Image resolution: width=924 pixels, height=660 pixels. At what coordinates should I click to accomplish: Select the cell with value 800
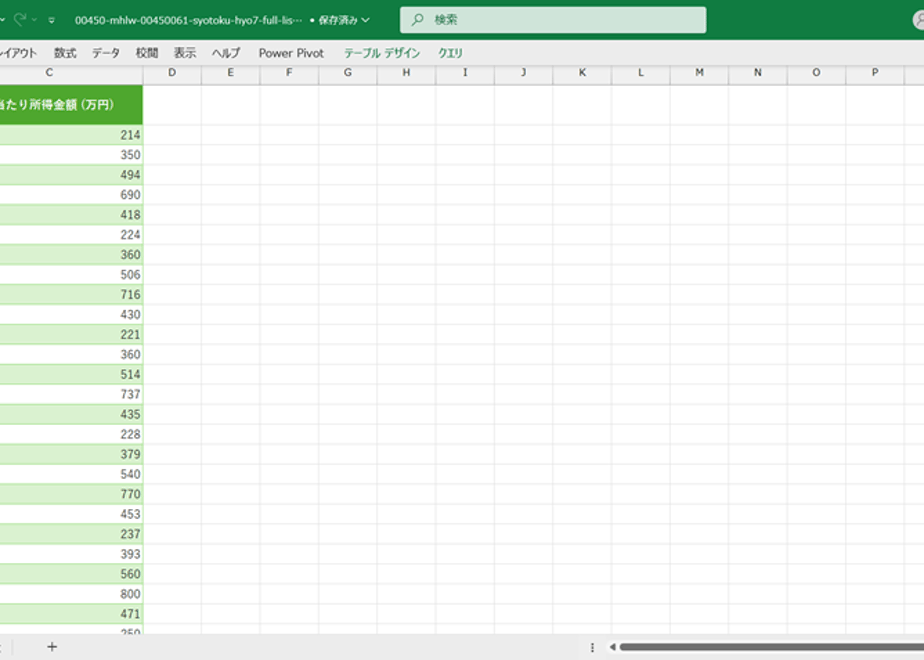click(x=71, y=594)
